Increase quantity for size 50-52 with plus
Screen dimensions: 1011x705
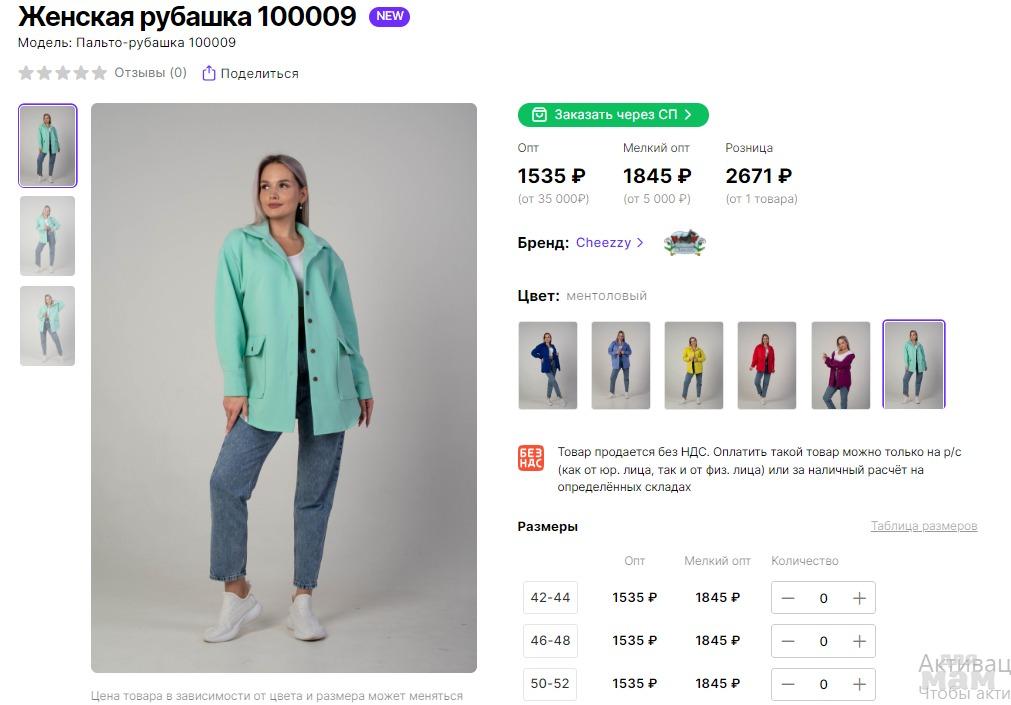point(859,684)
